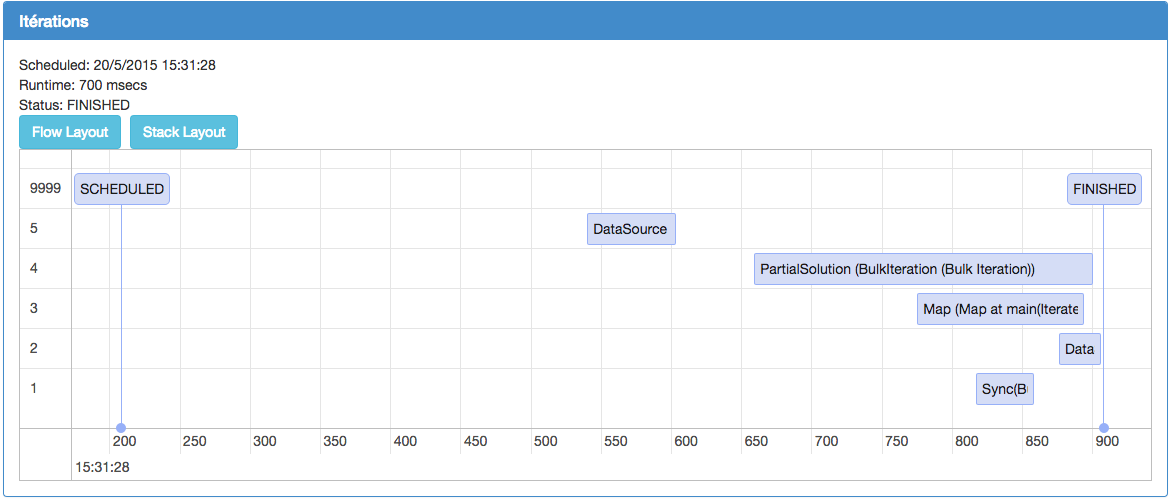
Task: Click the 15:31:28 time axis label
Action: pyautogui.click(x=102, y=467)
